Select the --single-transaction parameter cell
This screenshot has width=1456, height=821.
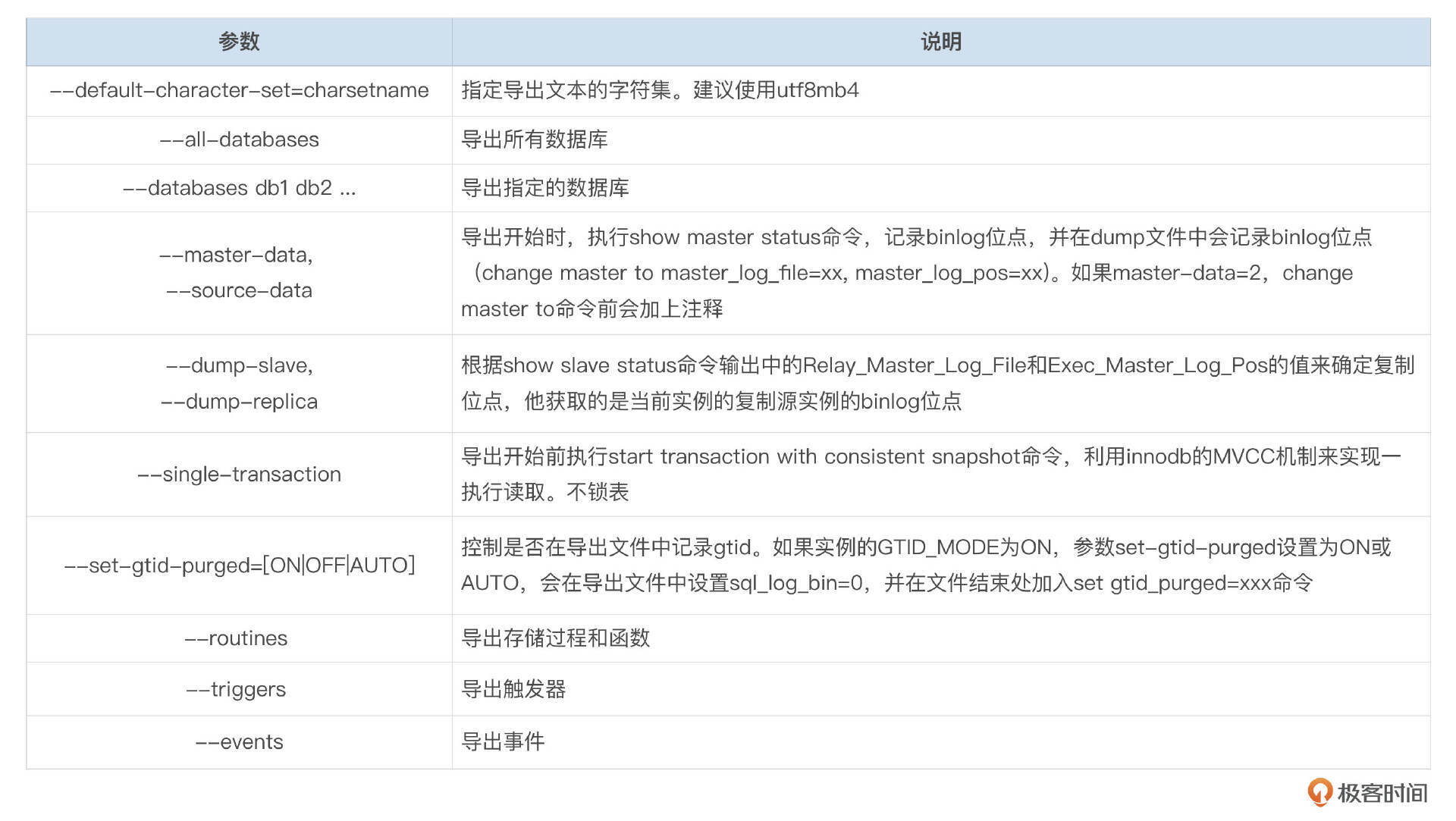click(239, 475)
